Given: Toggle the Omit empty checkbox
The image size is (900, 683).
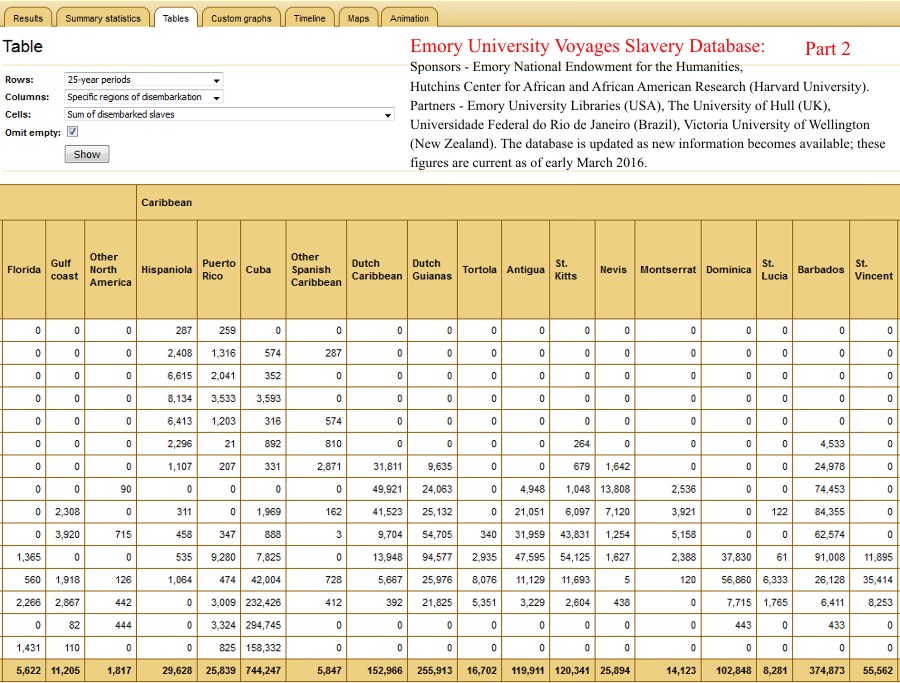Looking at the screenshot, I should 72,132.
